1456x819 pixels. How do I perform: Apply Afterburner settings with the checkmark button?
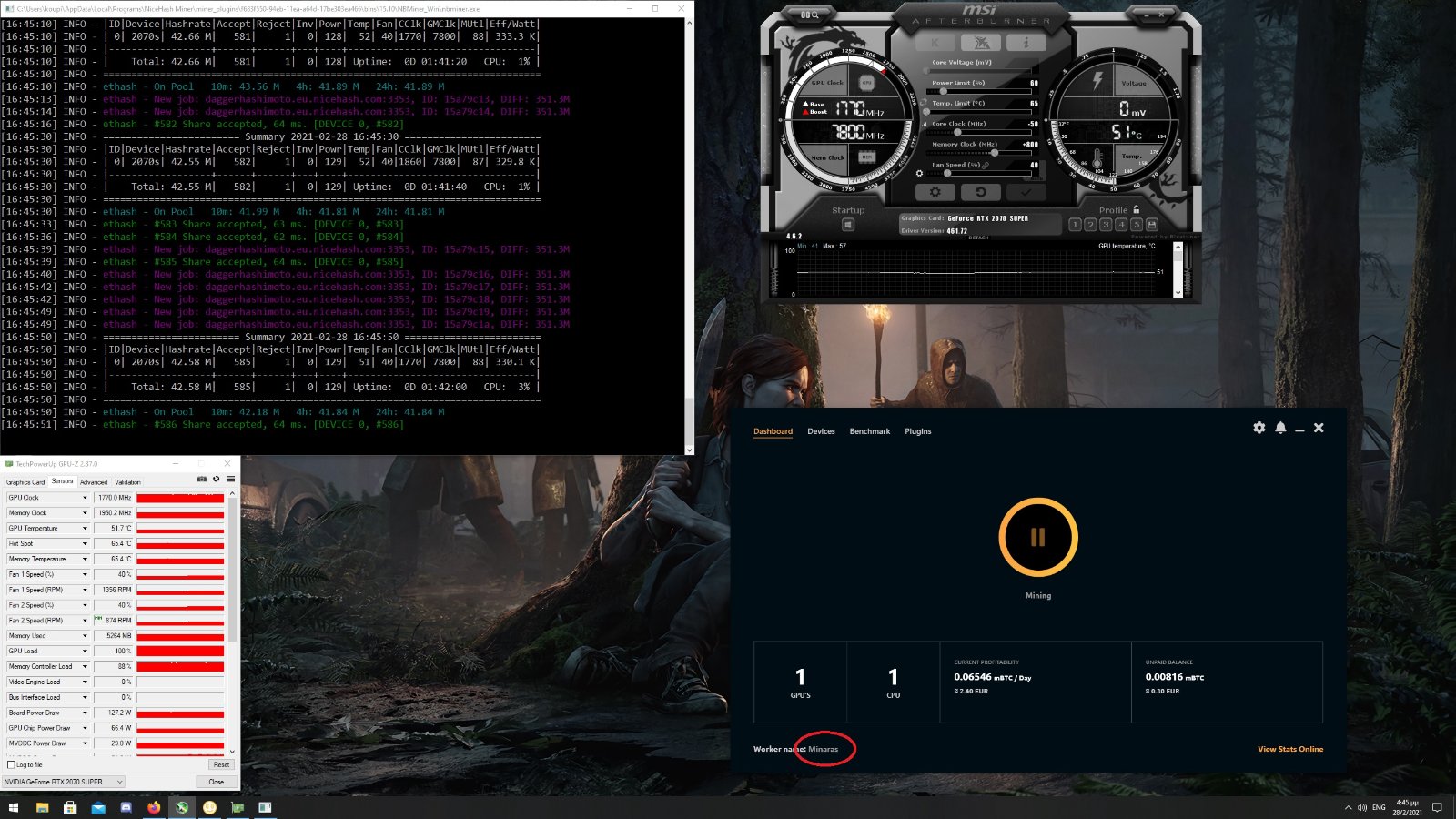point(1026,192)
